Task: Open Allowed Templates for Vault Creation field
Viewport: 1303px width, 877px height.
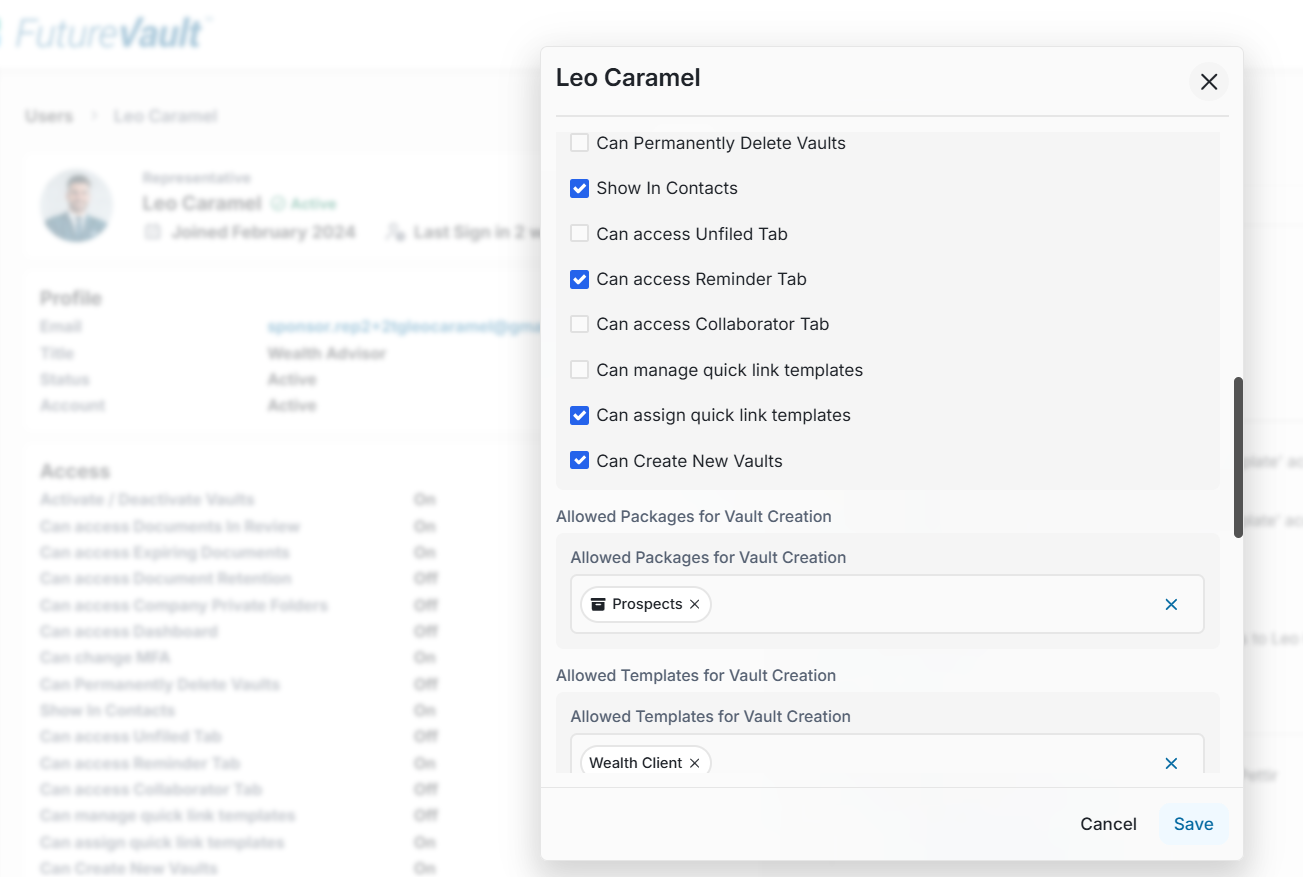Action: pyautogui.click(x=887, y=755)
